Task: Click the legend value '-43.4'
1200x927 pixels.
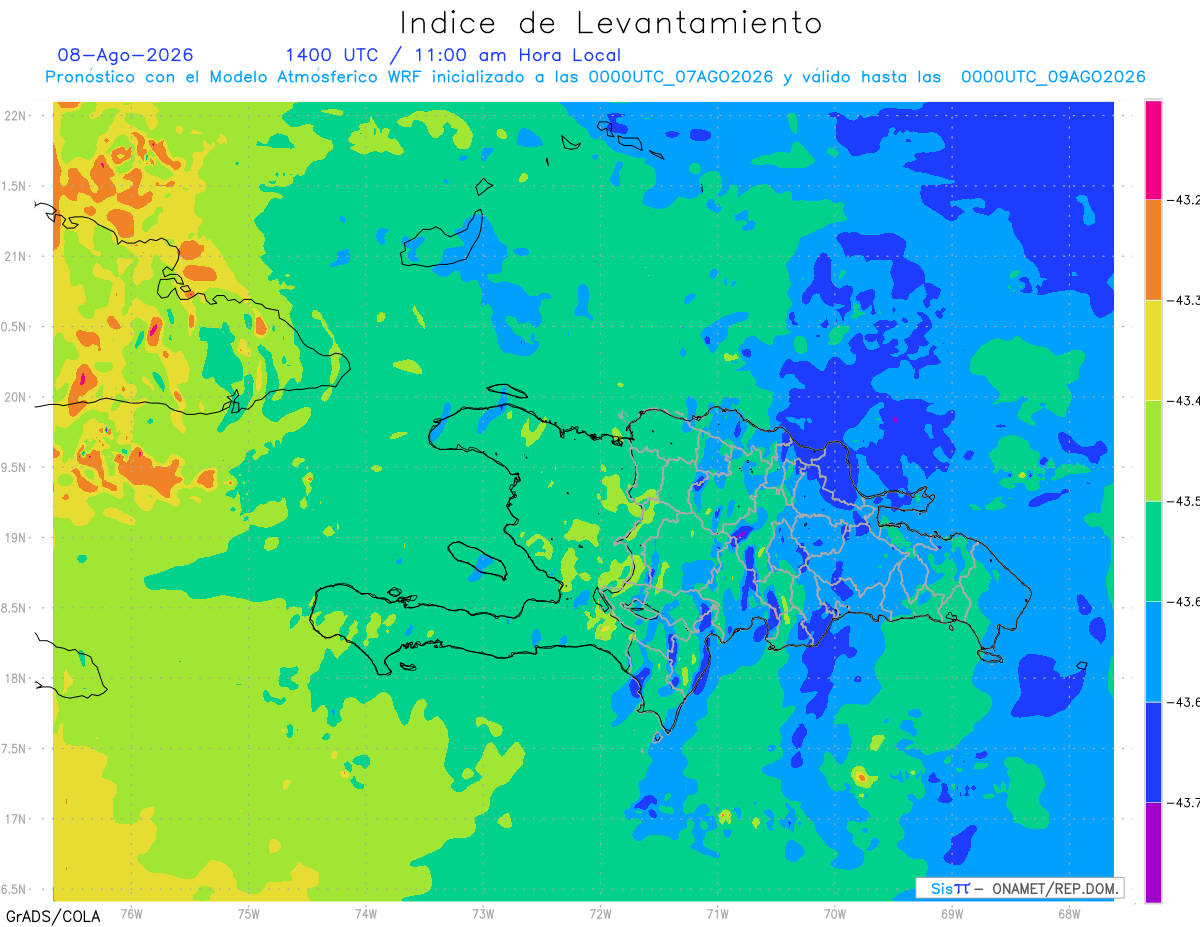Action: click(x=1183, y=400)
